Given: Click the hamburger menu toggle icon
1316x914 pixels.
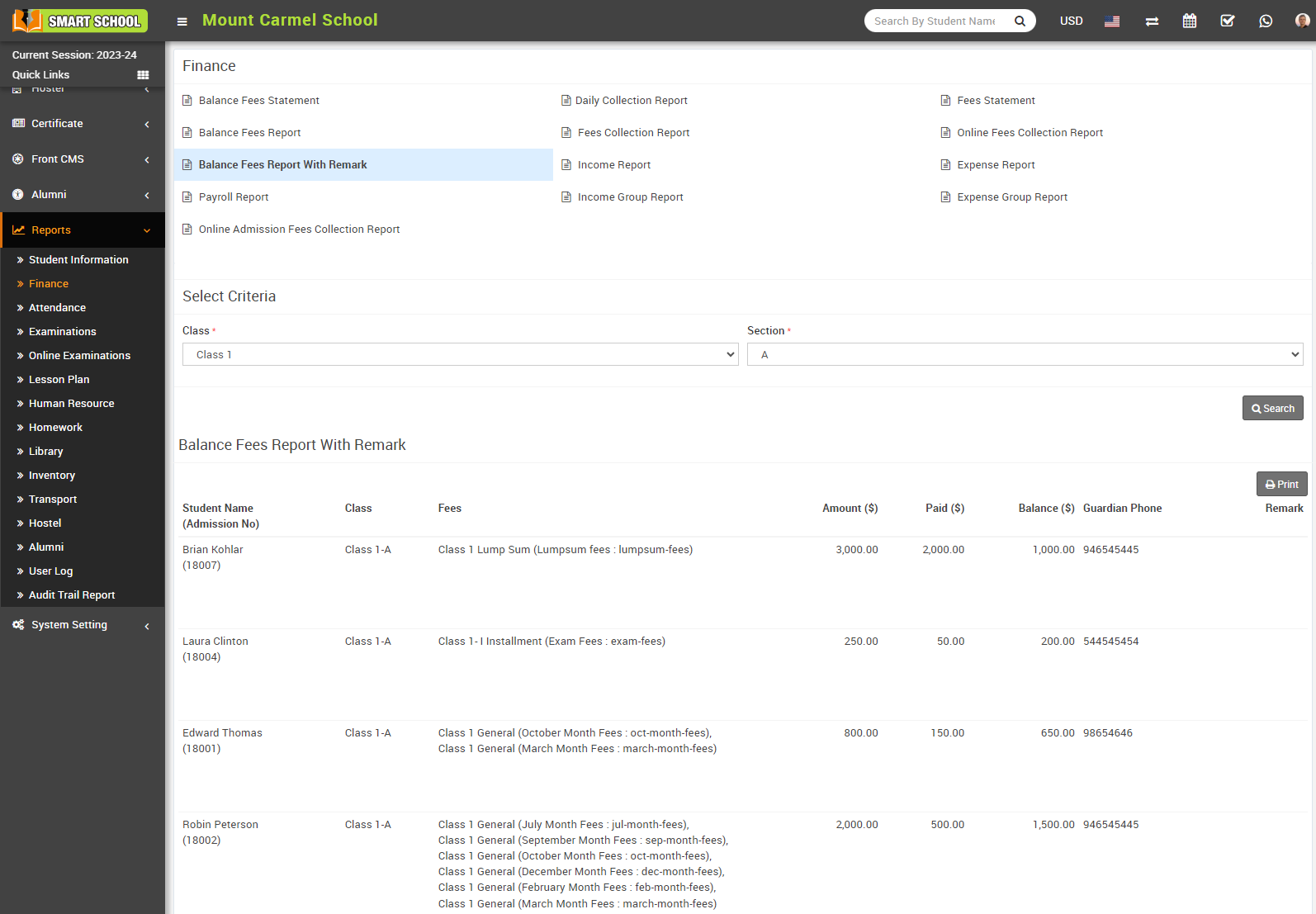Looking at the screenshot, I should (x=182, y=21).
